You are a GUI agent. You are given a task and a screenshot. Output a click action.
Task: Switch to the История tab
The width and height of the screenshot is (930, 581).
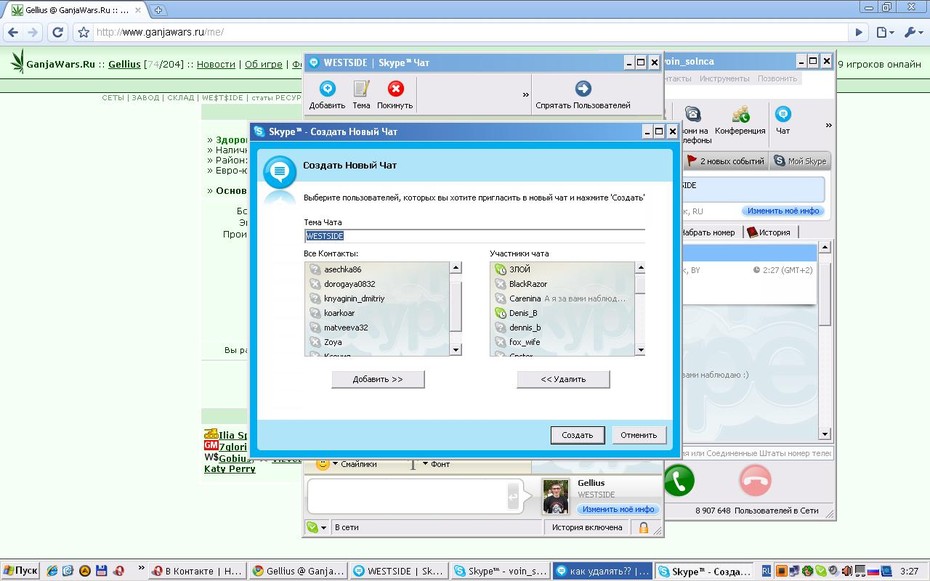click(x=769, y=232)
